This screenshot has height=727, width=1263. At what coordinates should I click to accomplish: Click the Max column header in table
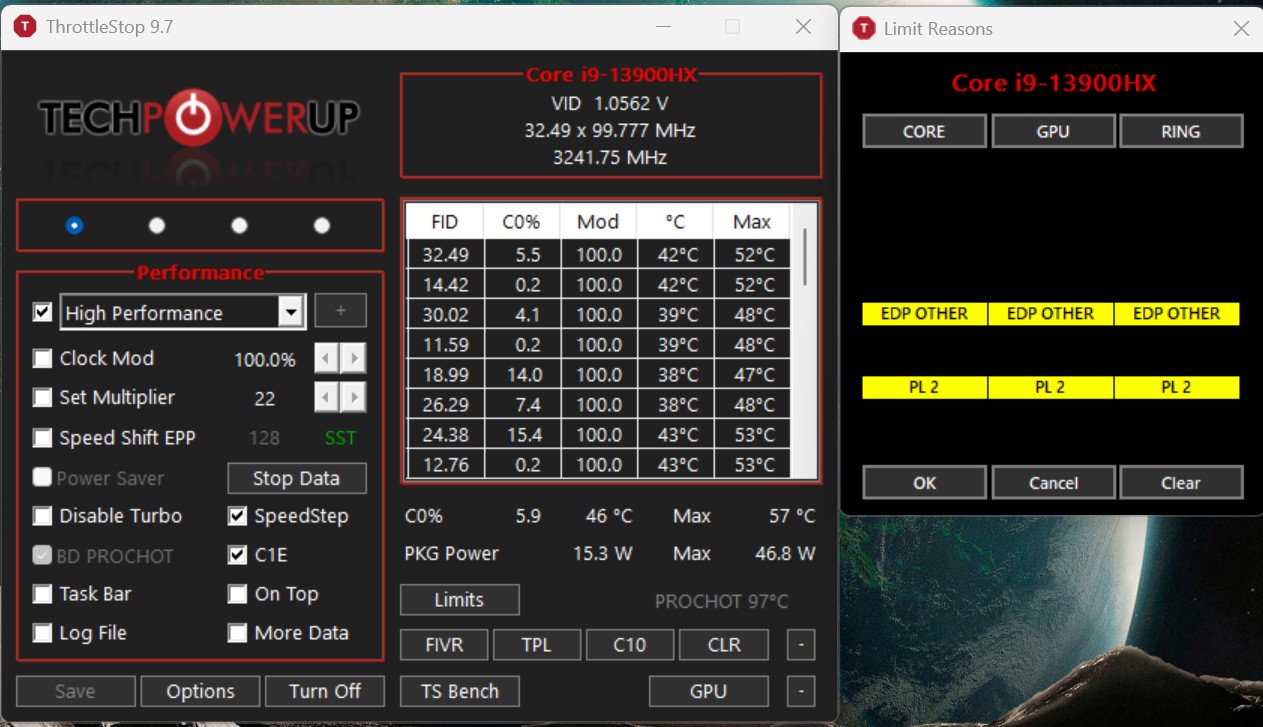click(752, 222)
